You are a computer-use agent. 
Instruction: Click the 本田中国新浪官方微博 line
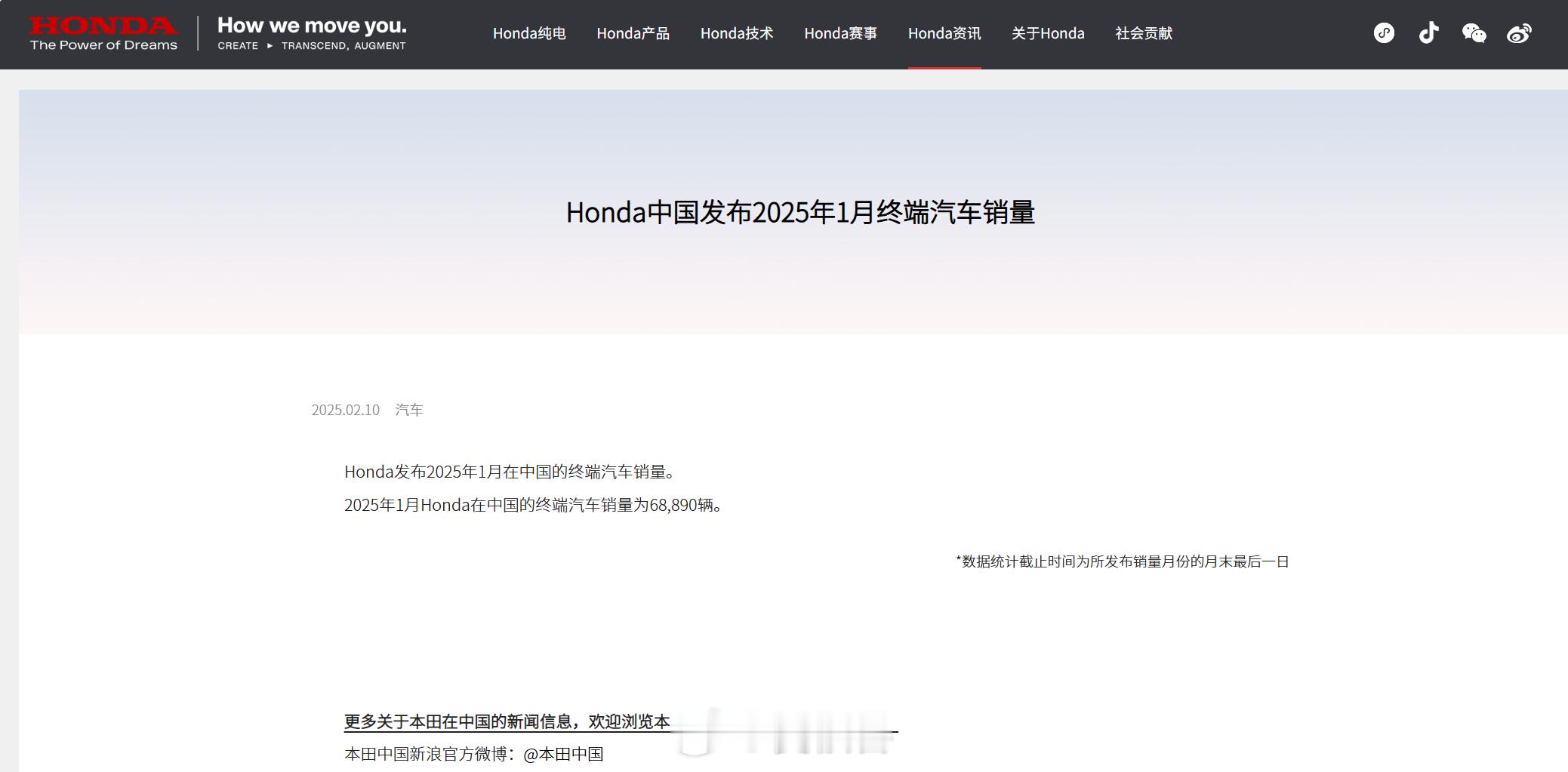pos(473,754)
